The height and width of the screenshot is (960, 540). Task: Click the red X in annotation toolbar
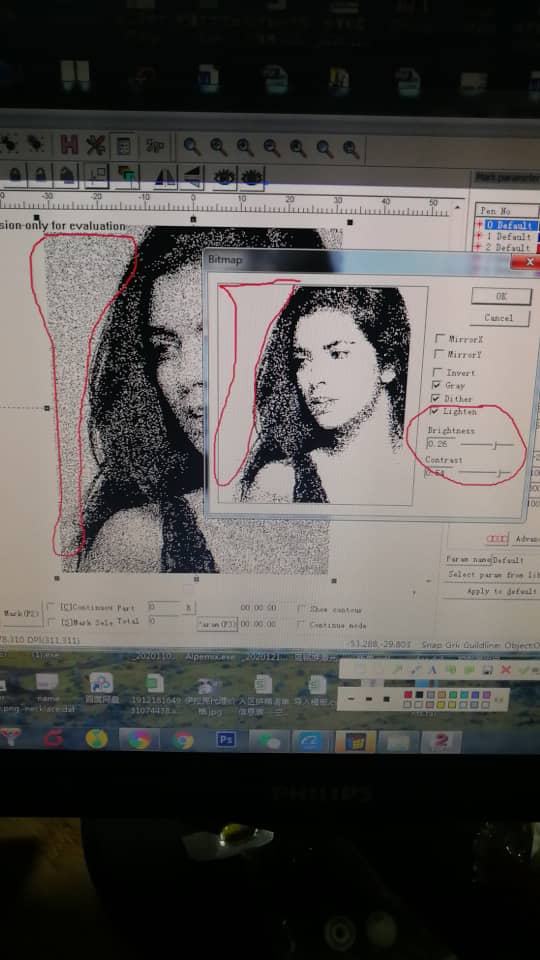(x=506, y=670)
